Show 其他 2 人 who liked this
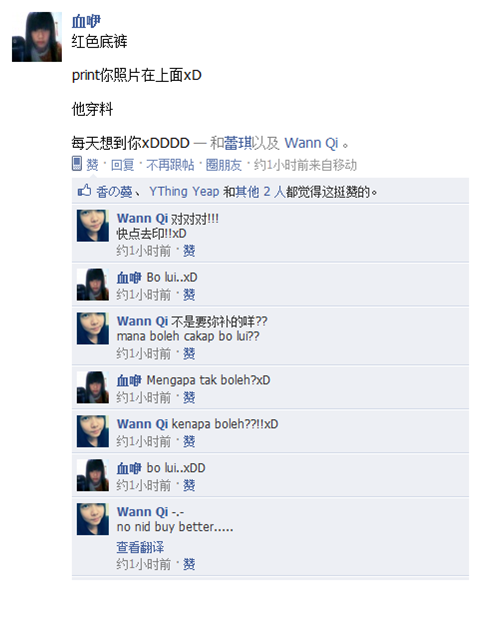The image size is (493, 623). (261, 192)
